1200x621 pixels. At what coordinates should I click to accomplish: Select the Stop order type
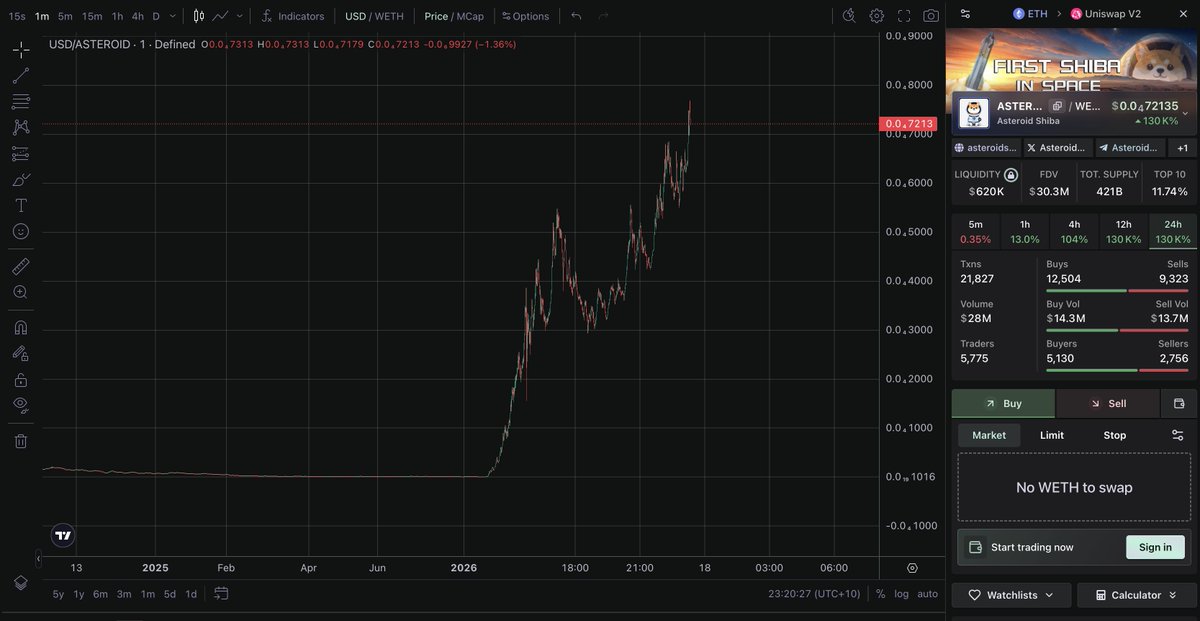1115,435
